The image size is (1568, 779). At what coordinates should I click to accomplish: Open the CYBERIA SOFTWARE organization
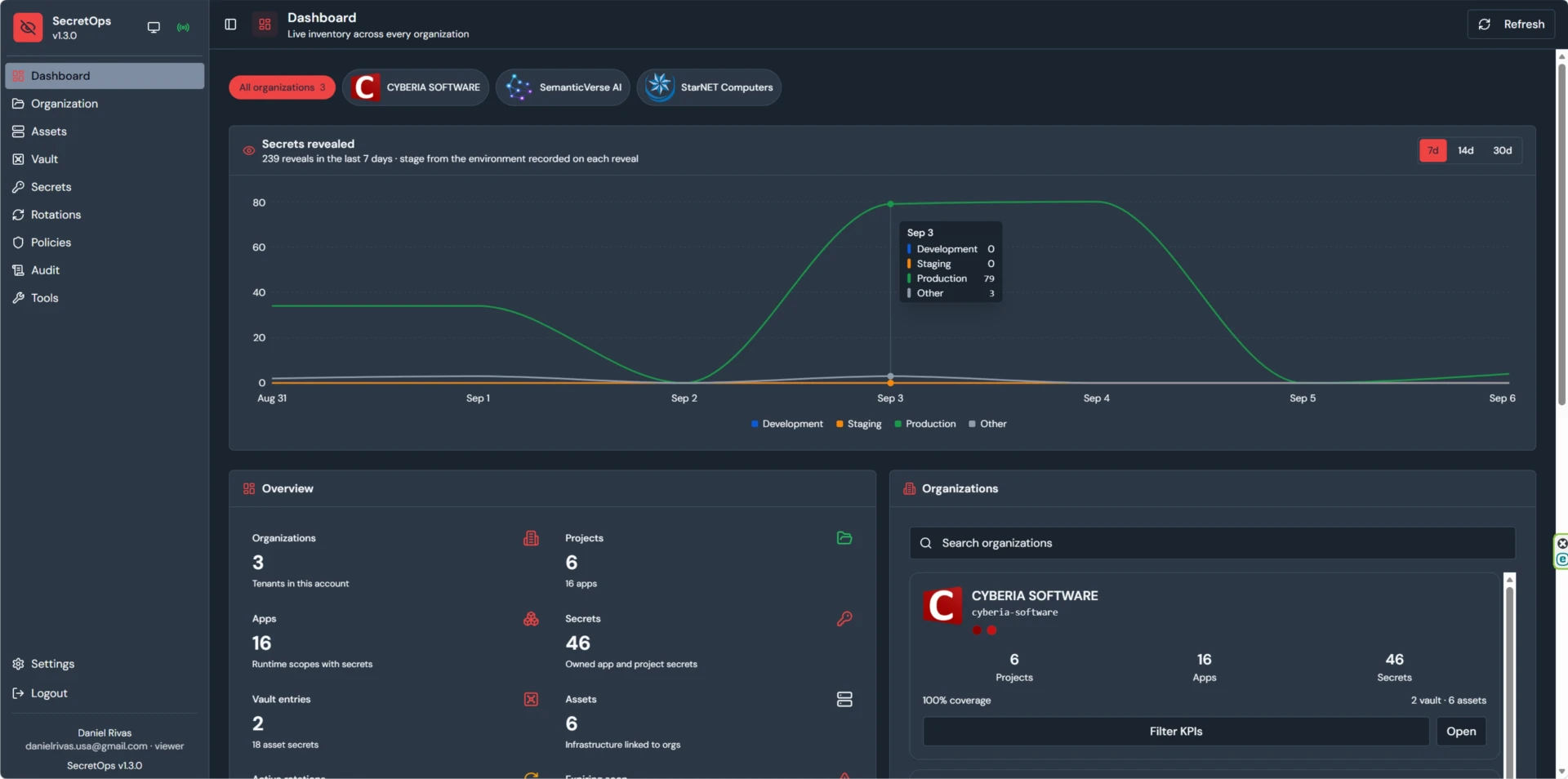click(x=1461, y=732)
